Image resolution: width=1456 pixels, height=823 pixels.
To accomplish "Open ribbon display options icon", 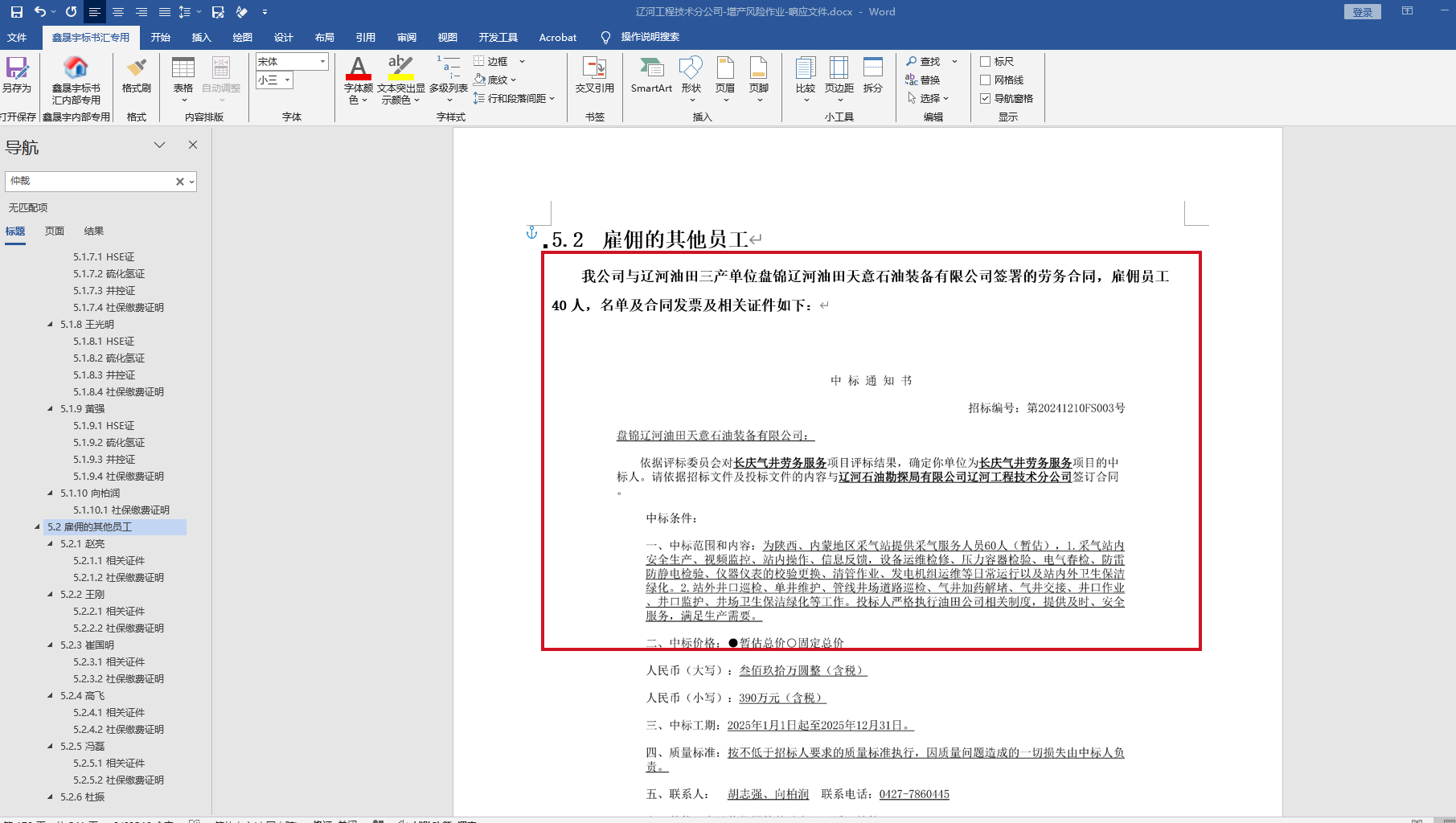I will pyautogui.click(x=1407, y=11).
